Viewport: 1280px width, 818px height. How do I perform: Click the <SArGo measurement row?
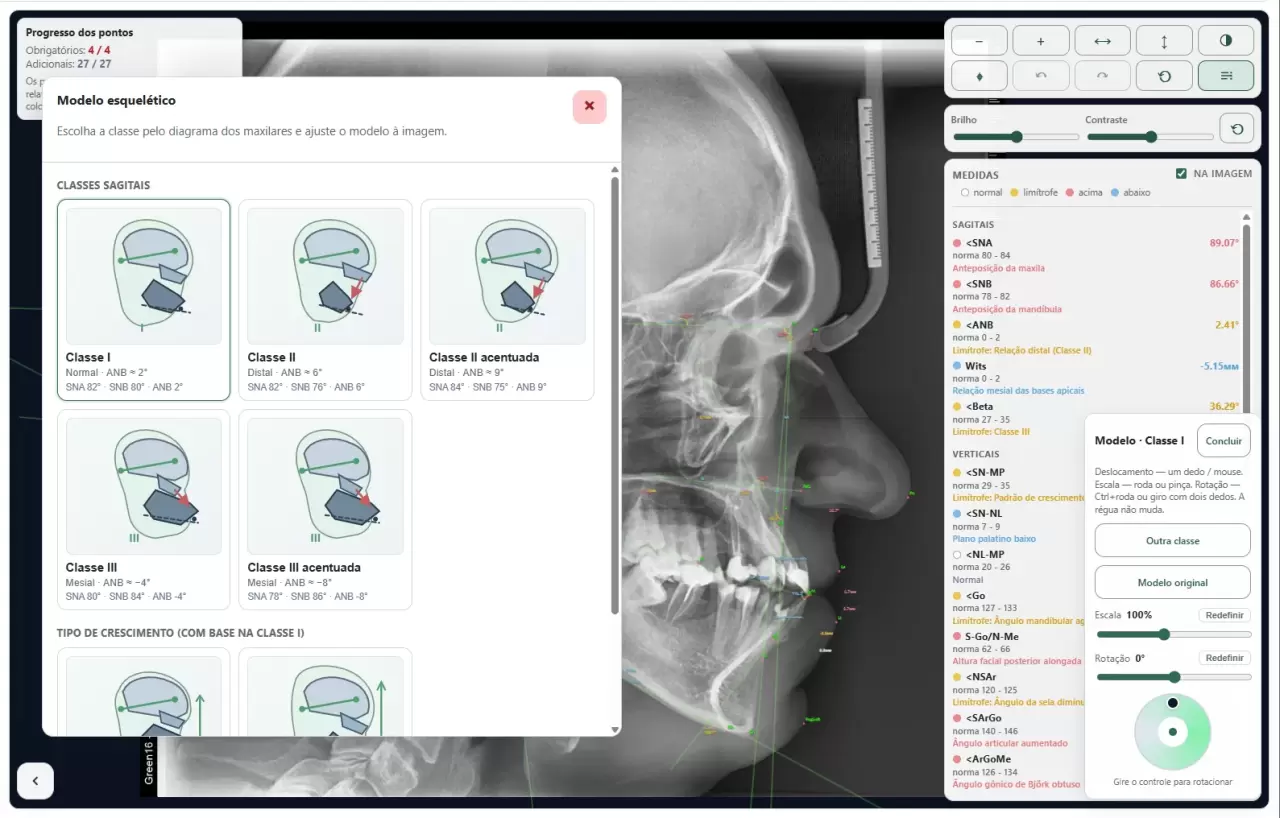[x=1017, y=730]
